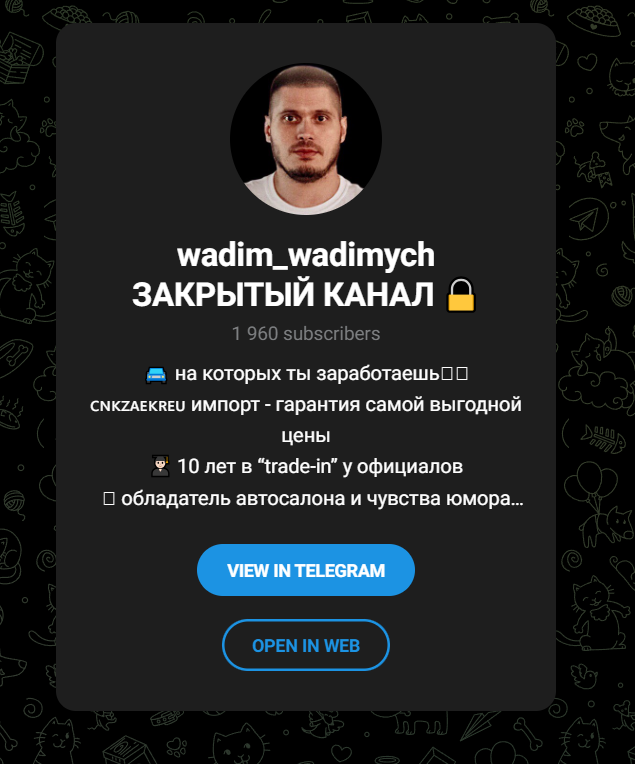Click the fish skeleton doodle on the right
Image resolution: width=635 pixels, height=764 pixels.
(x=603, y=439)
